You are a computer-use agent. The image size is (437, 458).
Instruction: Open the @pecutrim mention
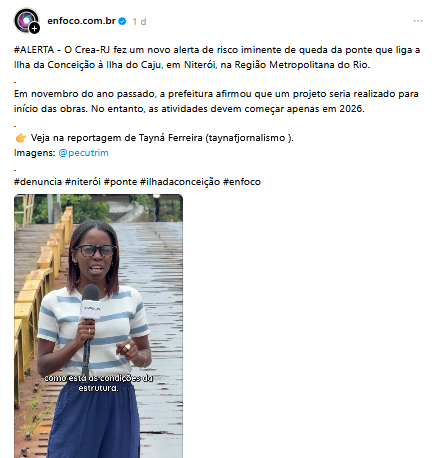[x=83, y=153]
